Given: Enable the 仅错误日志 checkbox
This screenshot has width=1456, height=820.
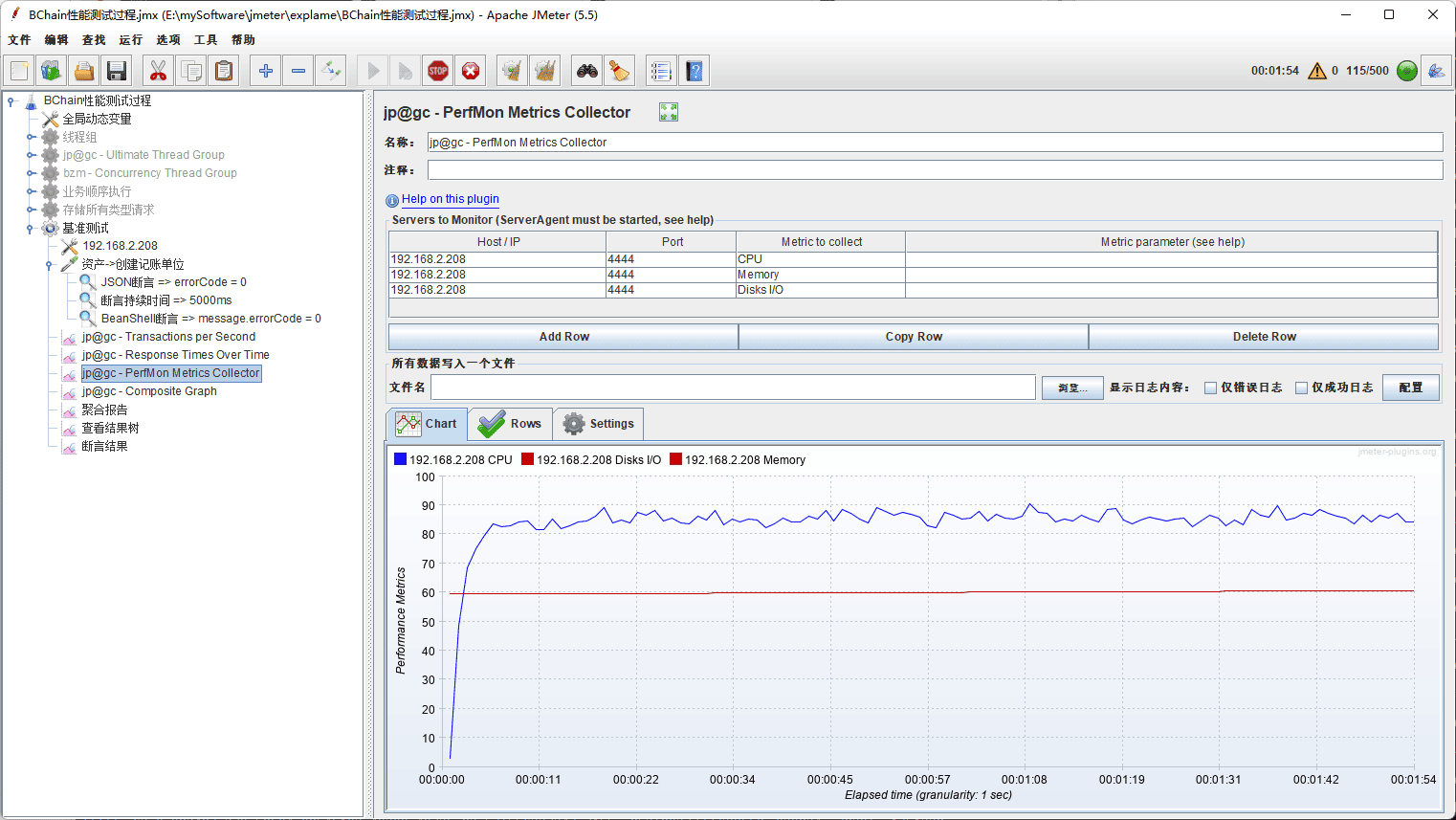Looking at the screenshot, I should 1210,388.
